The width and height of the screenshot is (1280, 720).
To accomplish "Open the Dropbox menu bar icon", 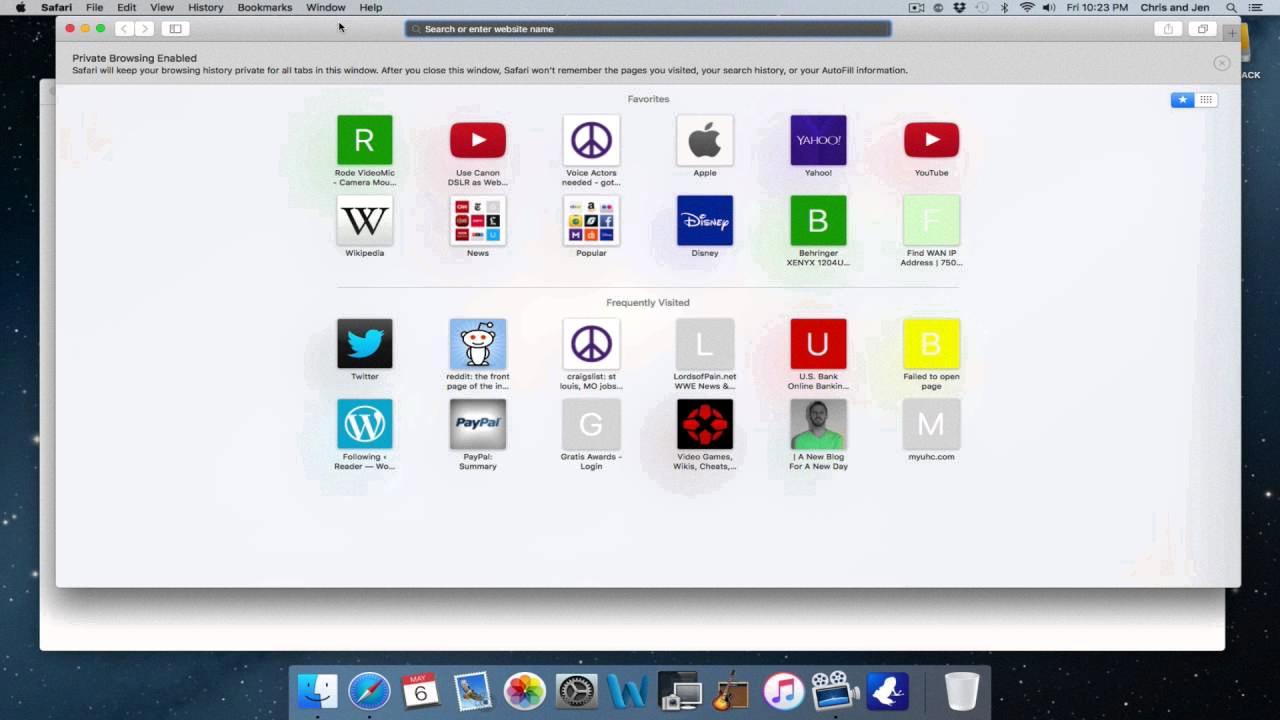I will 960,7.
